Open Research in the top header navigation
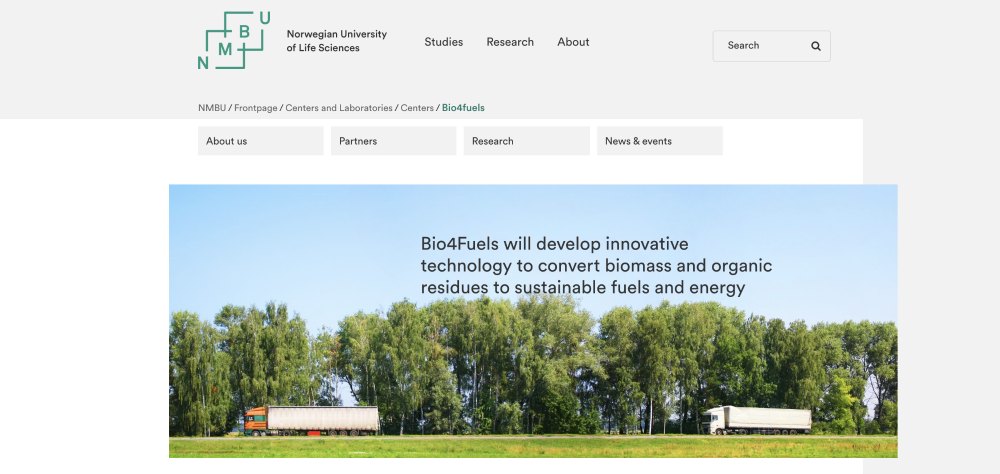Viewport: 1000px width, 474px height. (x=510, y=42)
